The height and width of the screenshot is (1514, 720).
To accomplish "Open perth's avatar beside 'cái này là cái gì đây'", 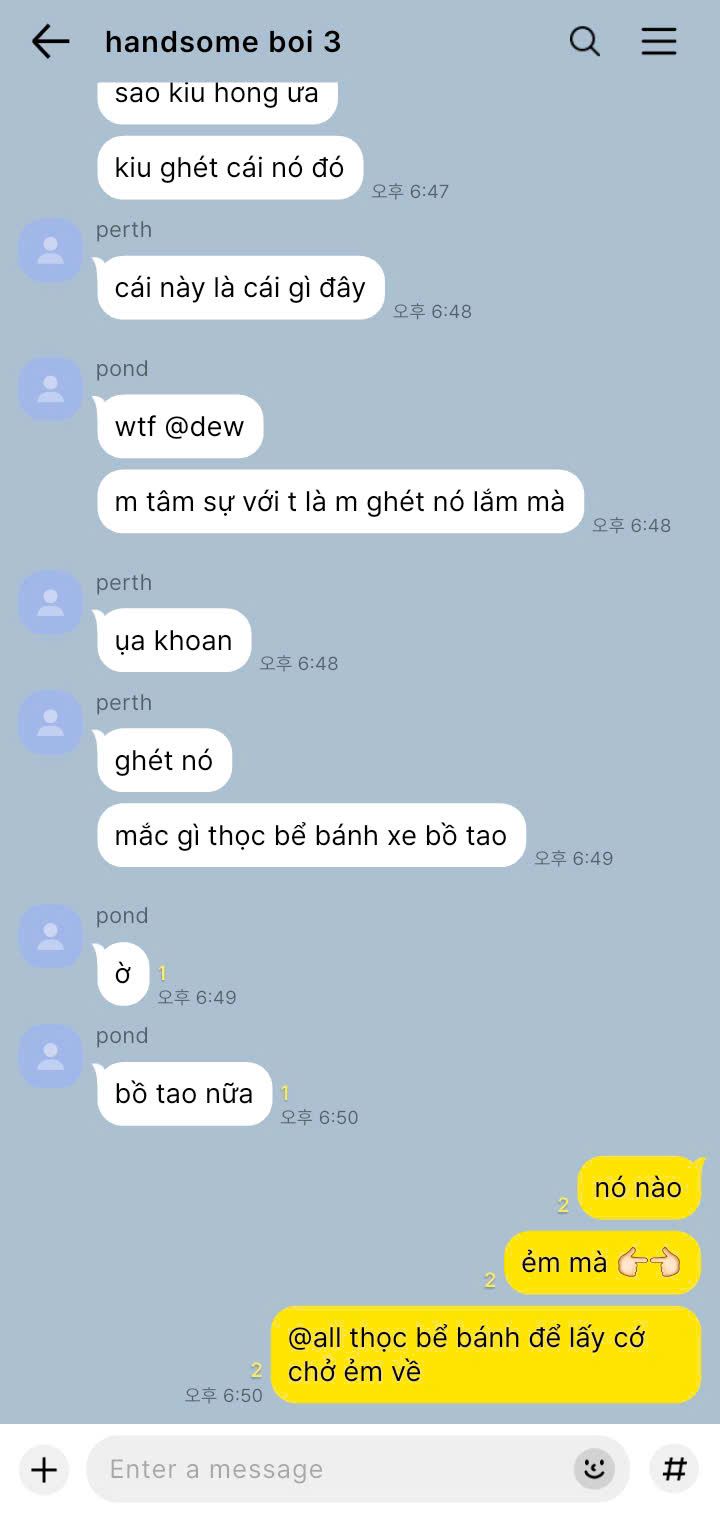I will click(x=50, y=250).
